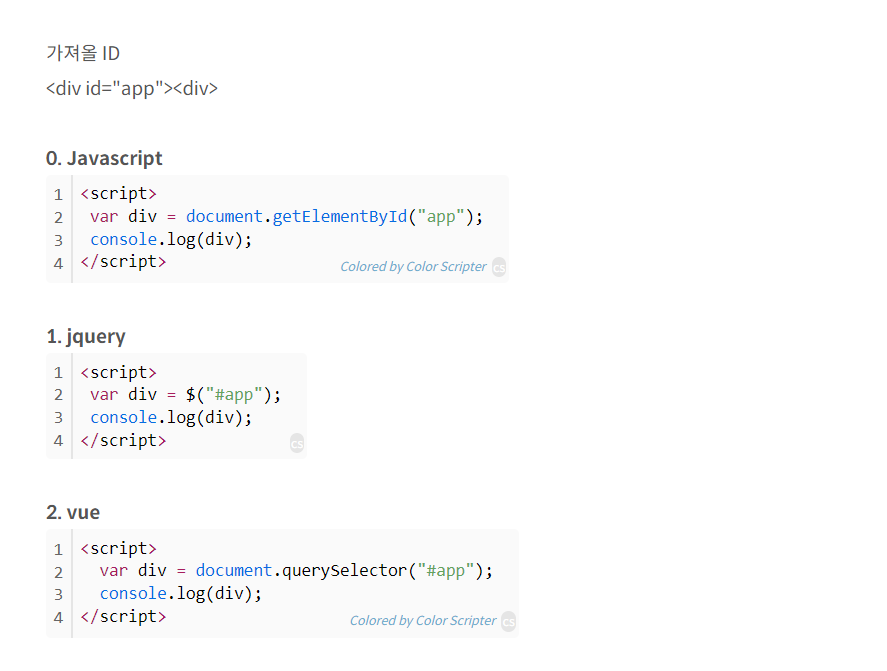Click the CS icon in the jquery code block
The width and height of the screenshot is (887, 671).
point(297,443)
